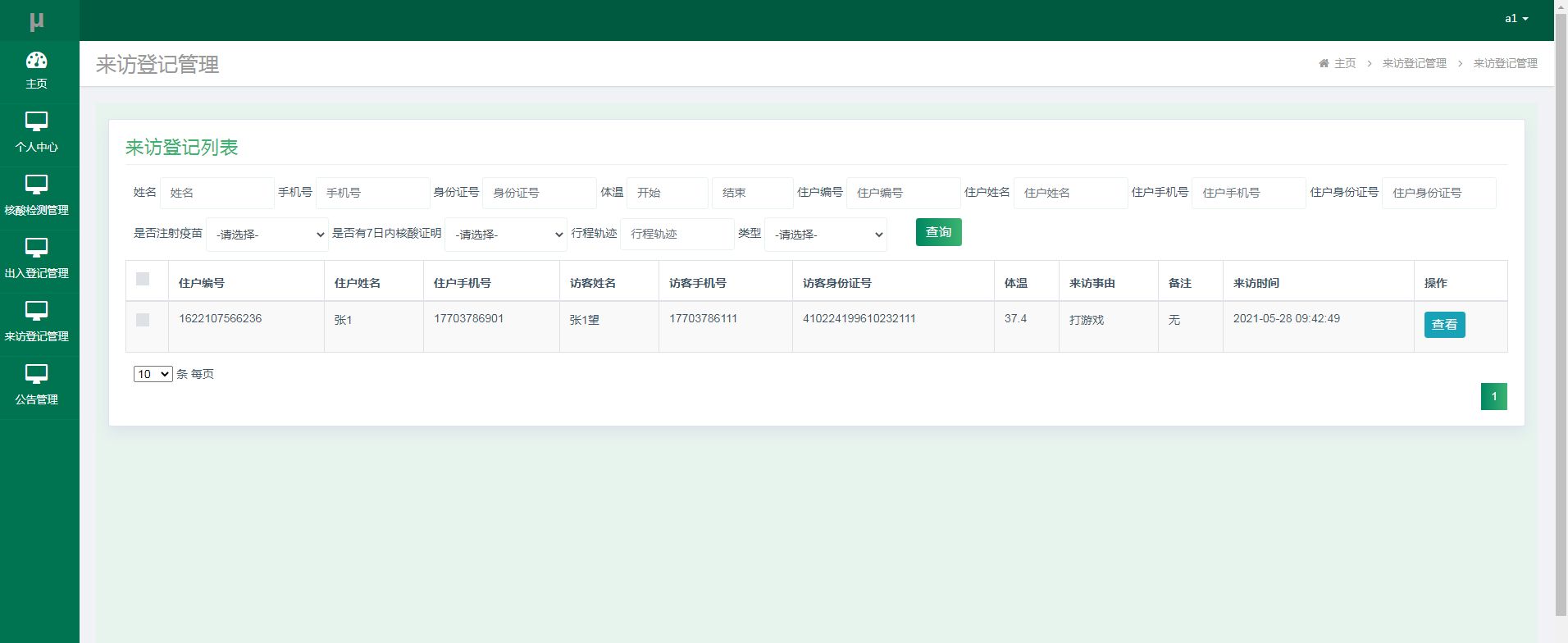1568x643 pixels.
Task: Click 主页 link in breadcrumb
Action: (x=1345, y=63)
